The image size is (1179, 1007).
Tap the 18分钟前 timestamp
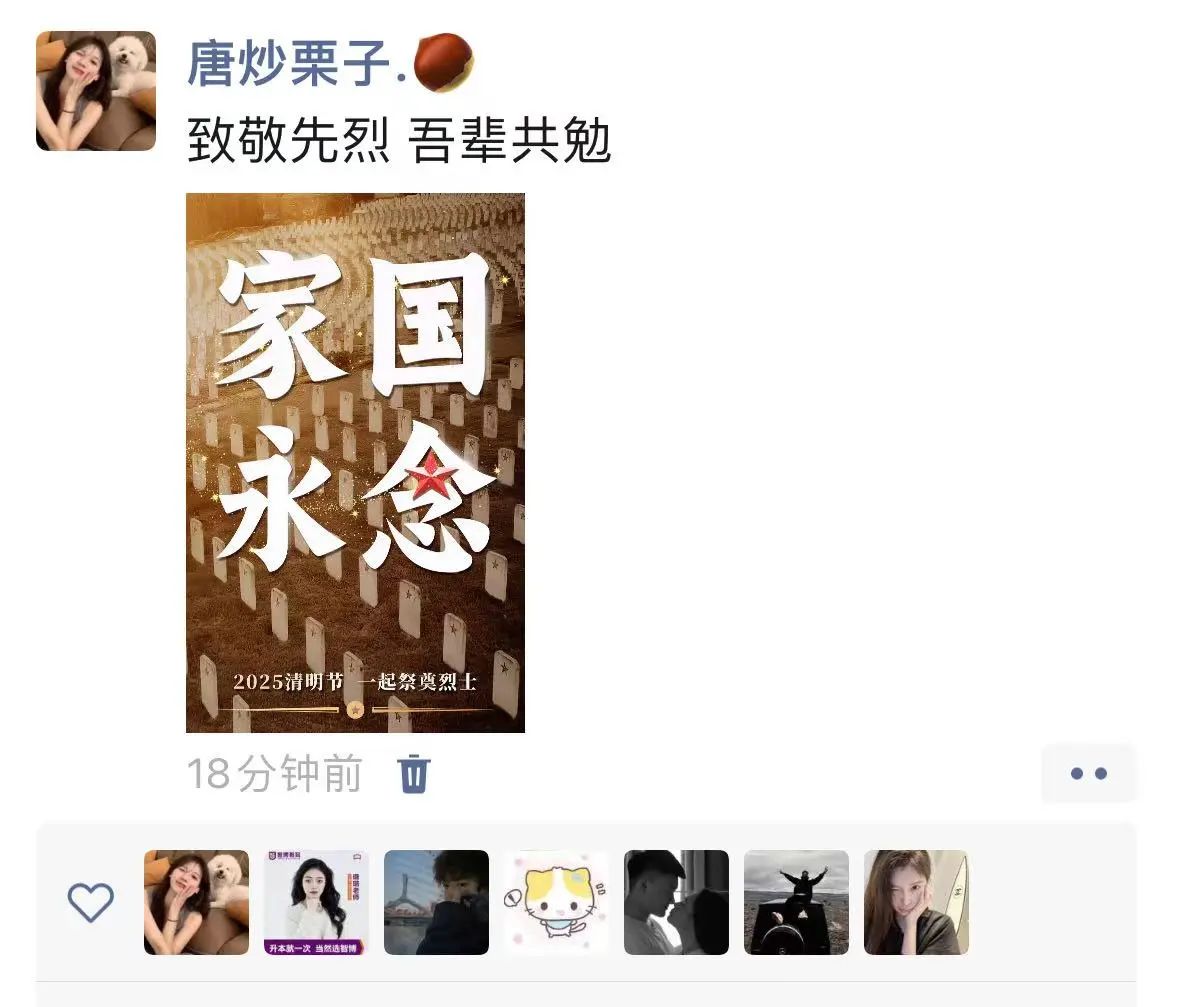point(274,774)
